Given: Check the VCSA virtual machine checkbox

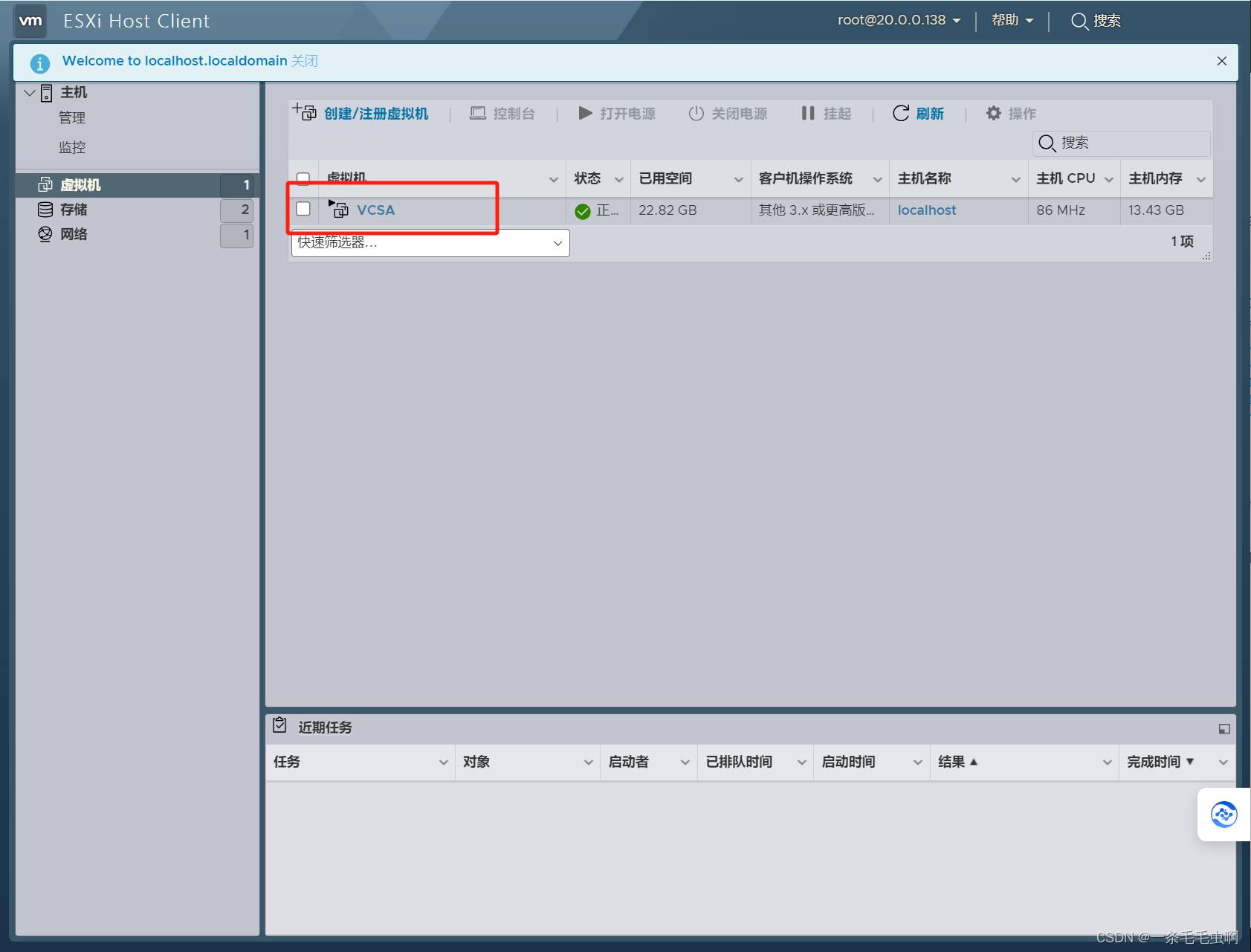Looking at the screenshot, I should pos(303,209).
